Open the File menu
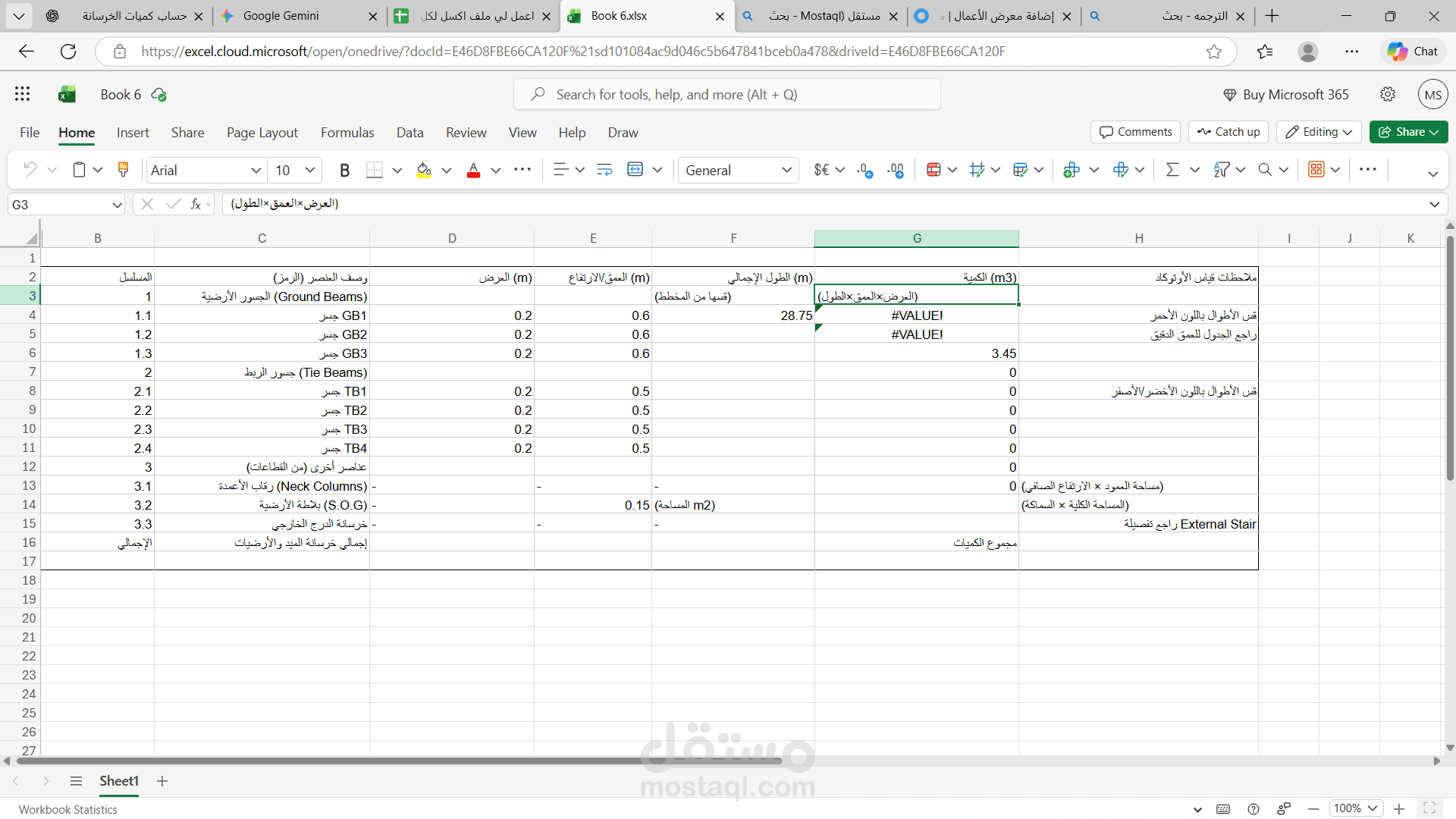This screenshot has height=819, width=1456. tap(30, 133)
